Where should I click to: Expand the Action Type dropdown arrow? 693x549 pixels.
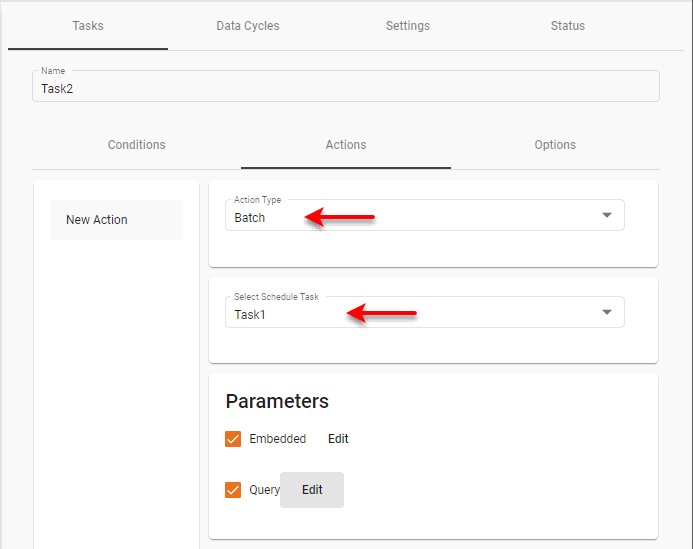(606, 216)
